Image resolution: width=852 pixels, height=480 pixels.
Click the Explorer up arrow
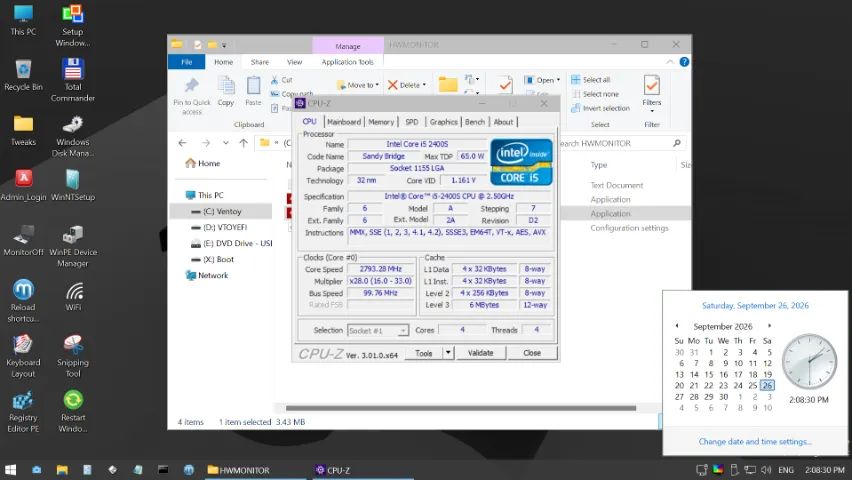(x=243, y=143)
